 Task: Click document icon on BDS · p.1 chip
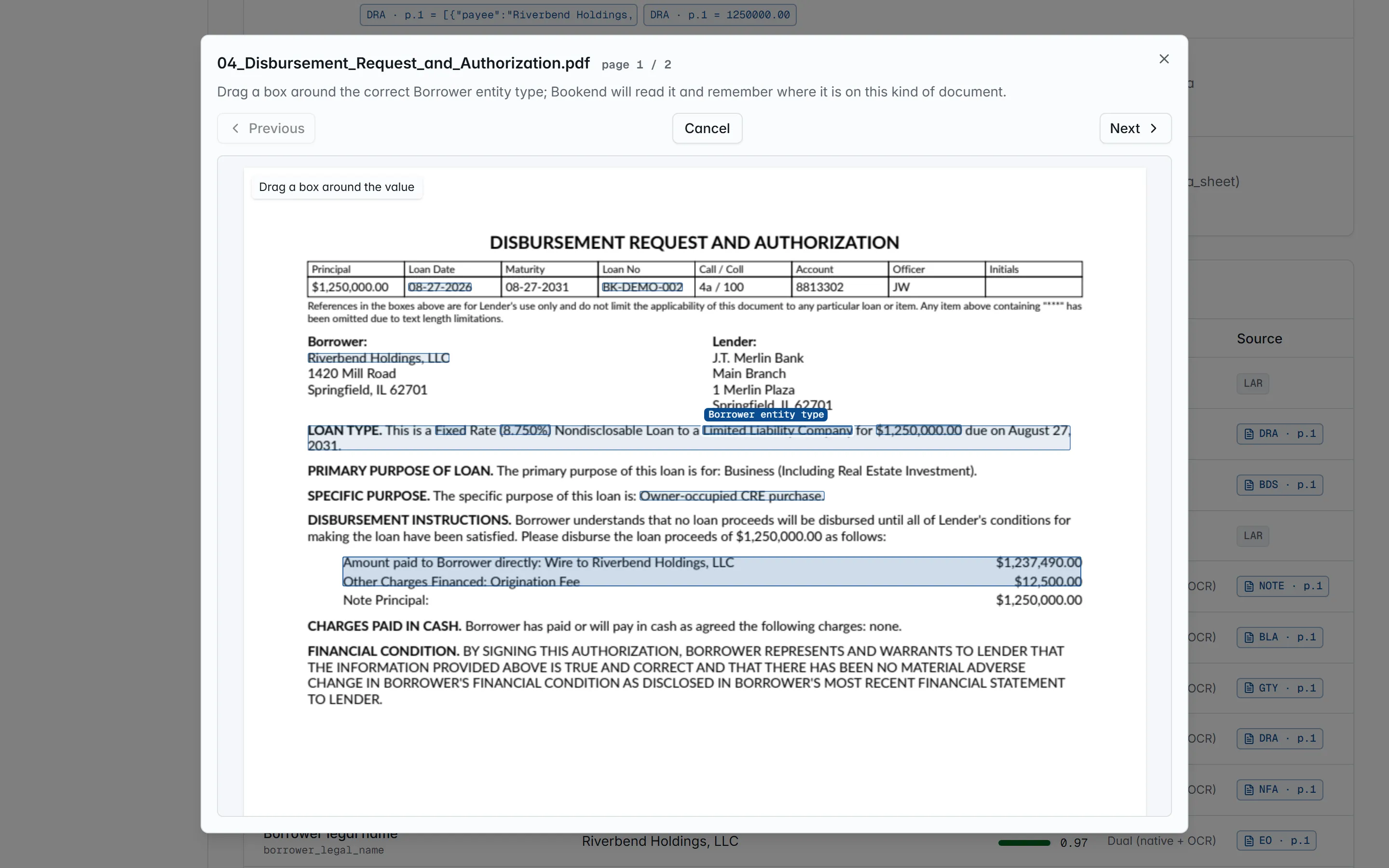[1249, 485]
